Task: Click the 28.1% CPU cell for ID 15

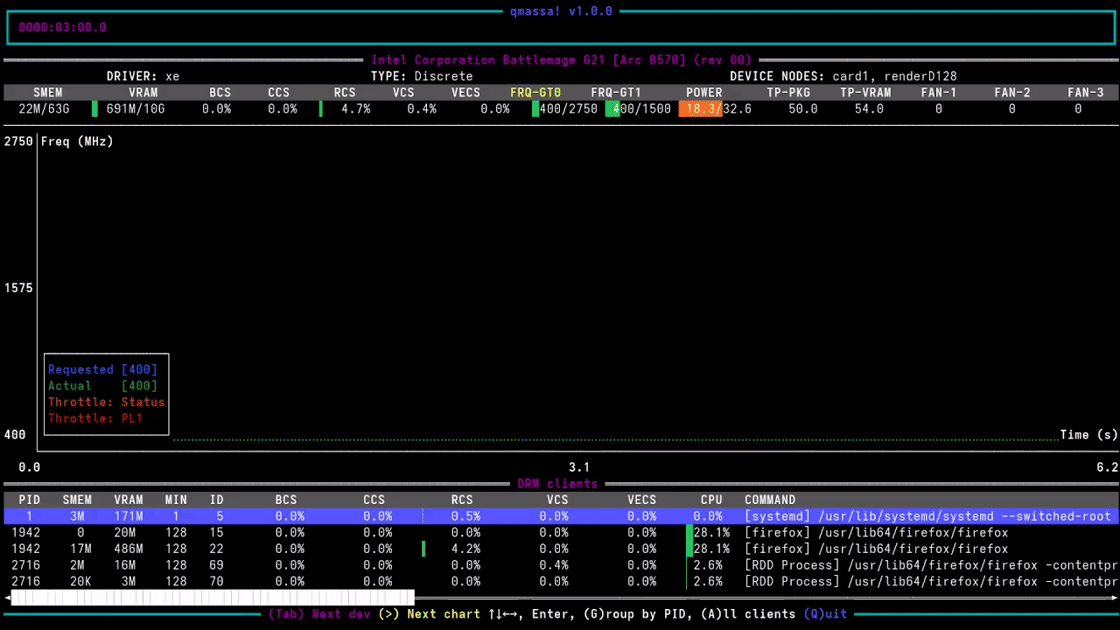Action: 711,532
